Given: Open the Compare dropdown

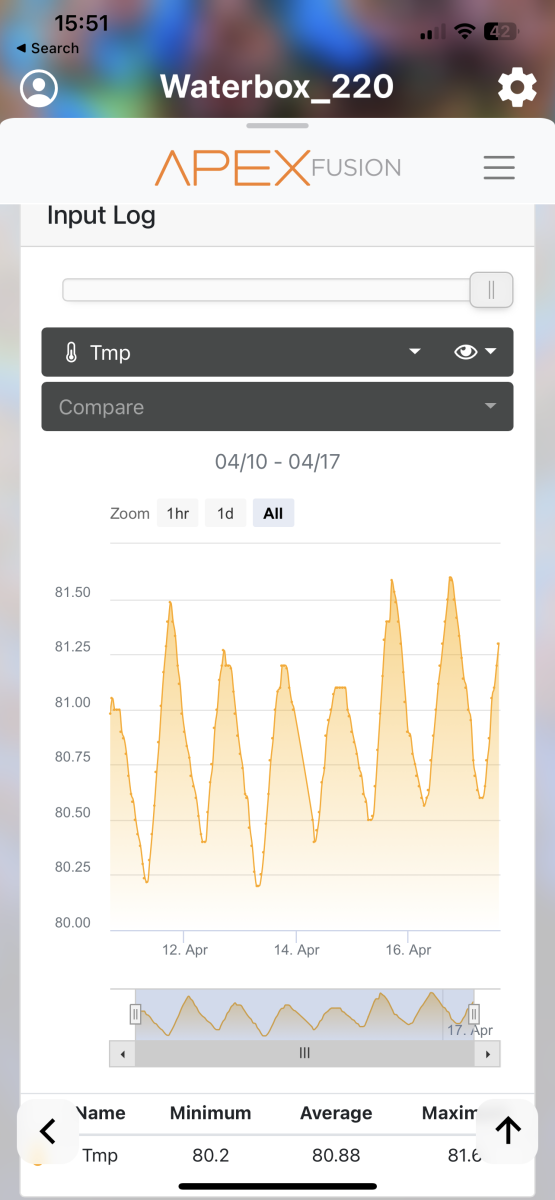Looking at the screenshot, I should click(277, 407).
